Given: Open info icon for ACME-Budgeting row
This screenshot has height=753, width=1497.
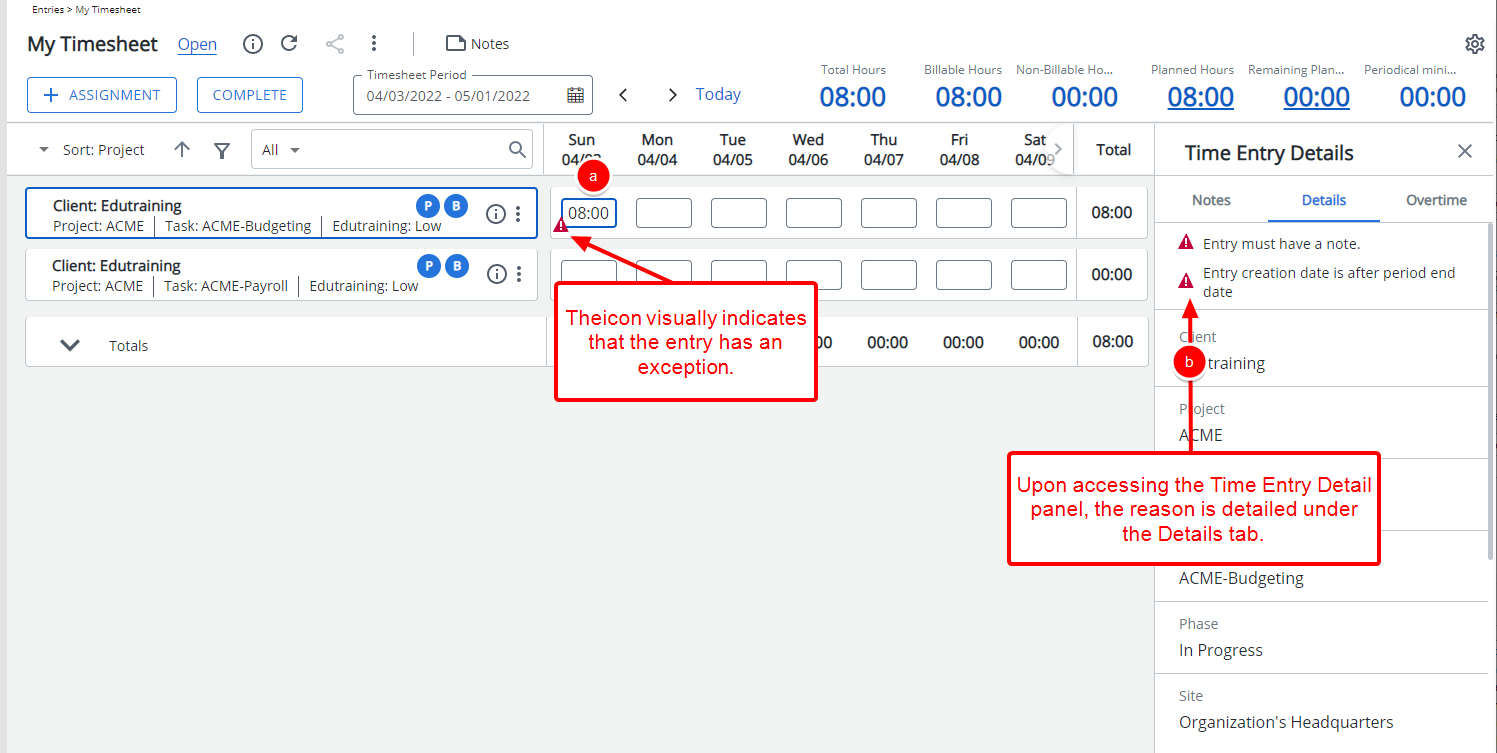Looking at the screenshot, I should [496, 214].
